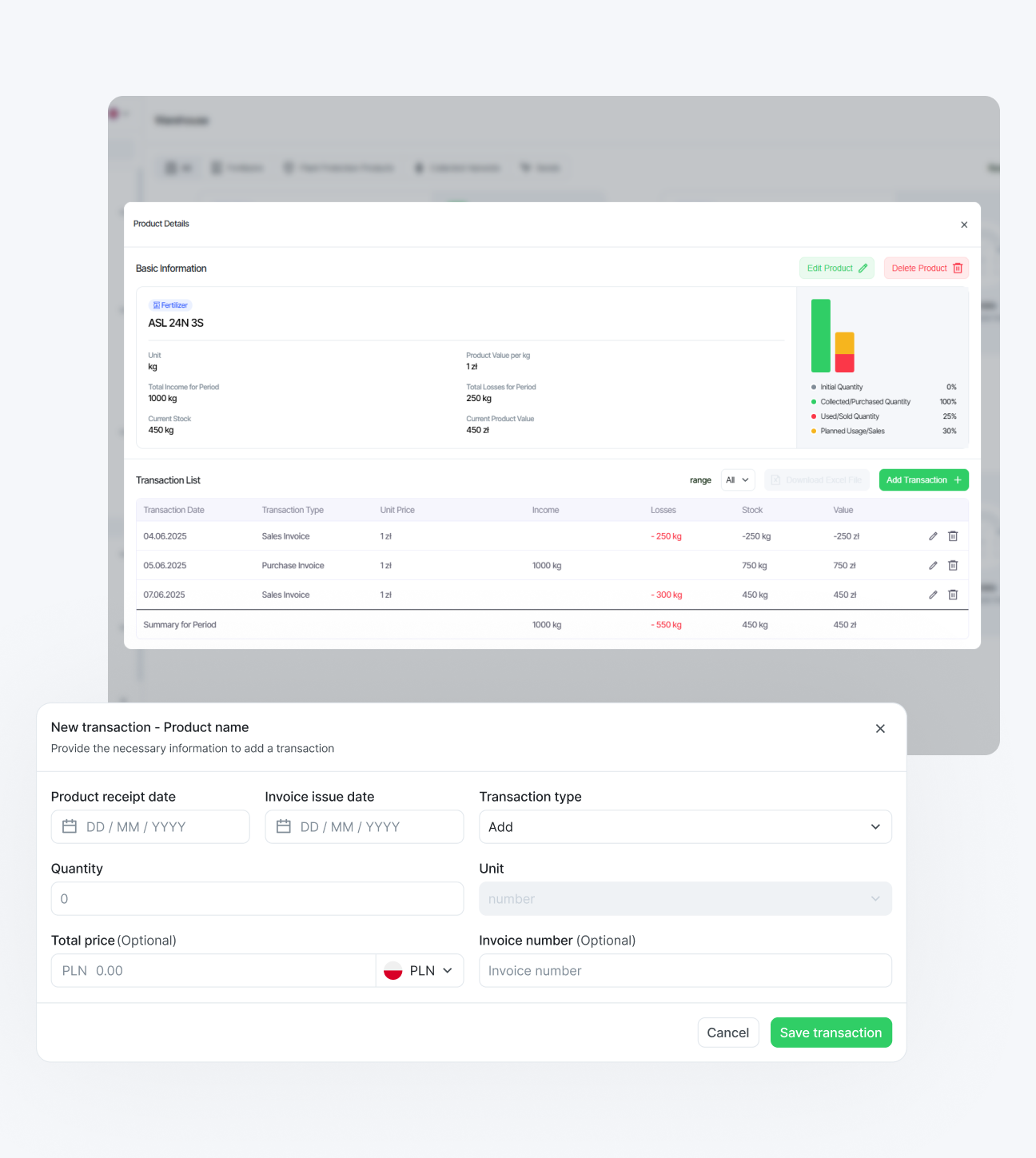This screenshot has width=1036, height=1158.
Task: Click the Total price input field
Action: (213, 971)
